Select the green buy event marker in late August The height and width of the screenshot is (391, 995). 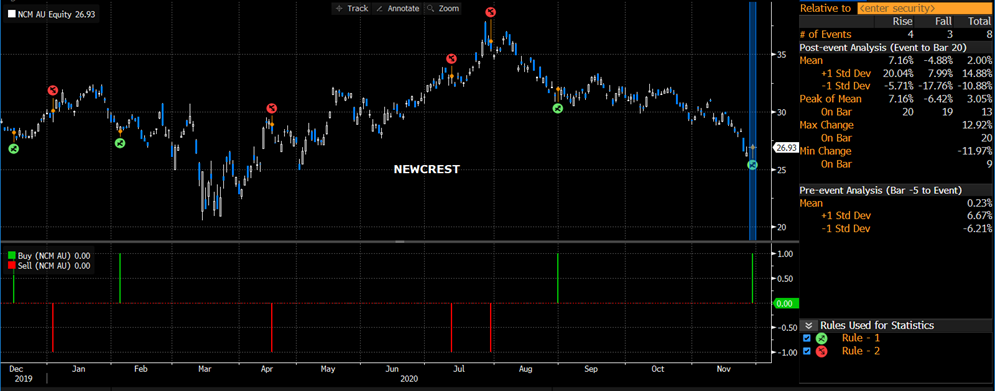557,109
